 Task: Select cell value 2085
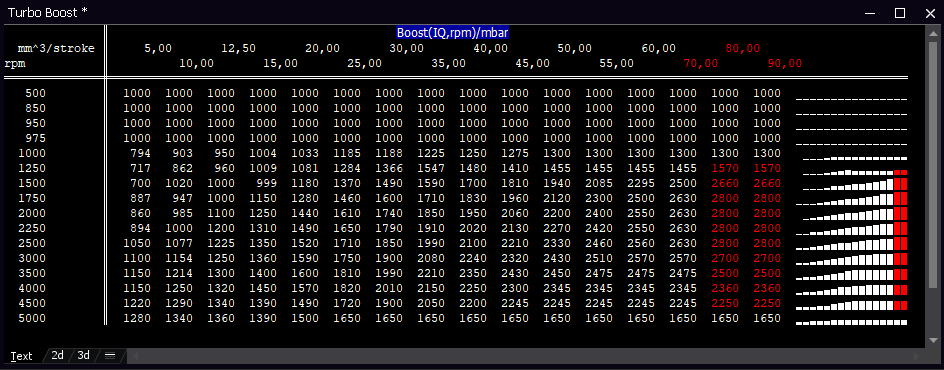(600, 183)
